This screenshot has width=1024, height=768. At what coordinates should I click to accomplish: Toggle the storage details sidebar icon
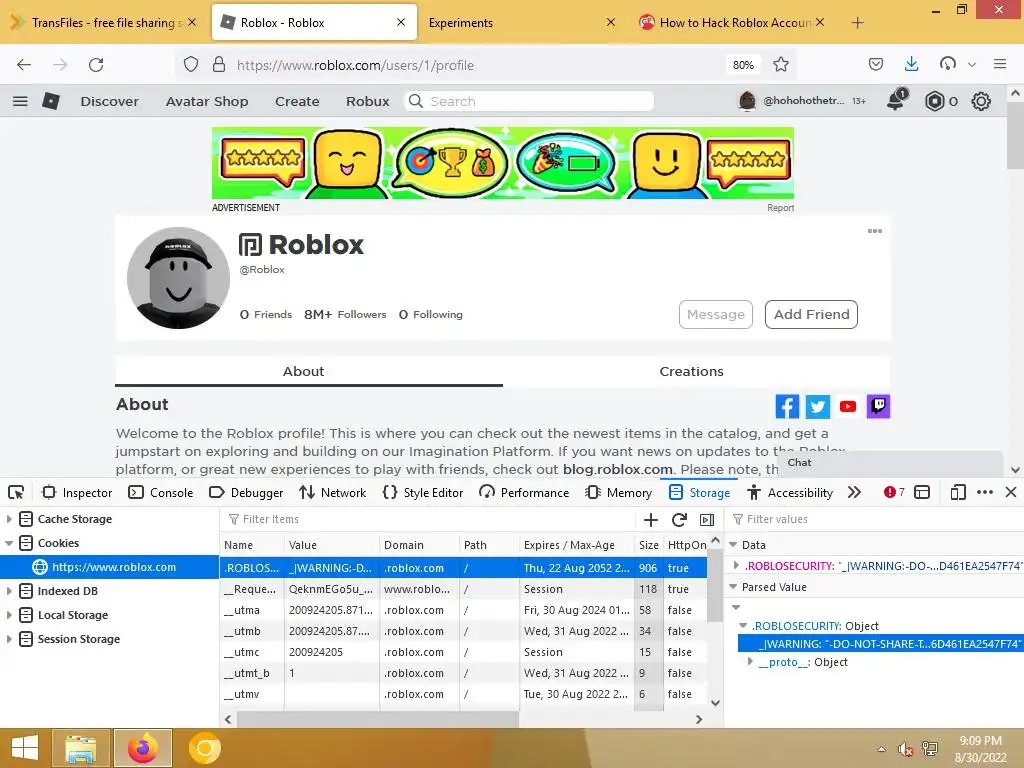pyautogui.click(x=707, y=520)
